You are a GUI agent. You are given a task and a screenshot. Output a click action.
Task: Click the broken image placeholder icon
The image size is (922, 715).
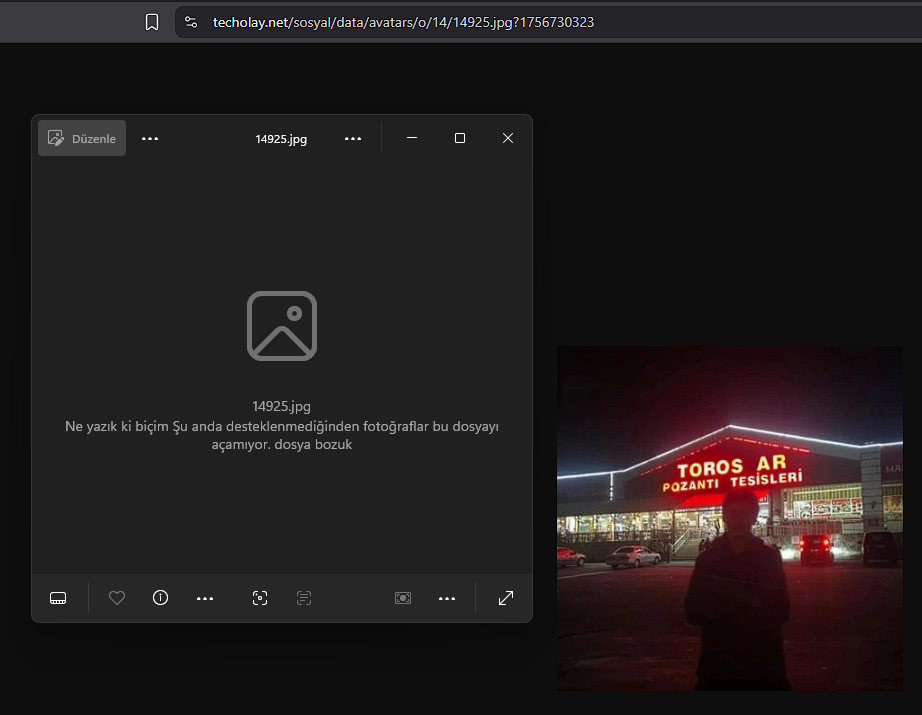(x=282, y=326)
